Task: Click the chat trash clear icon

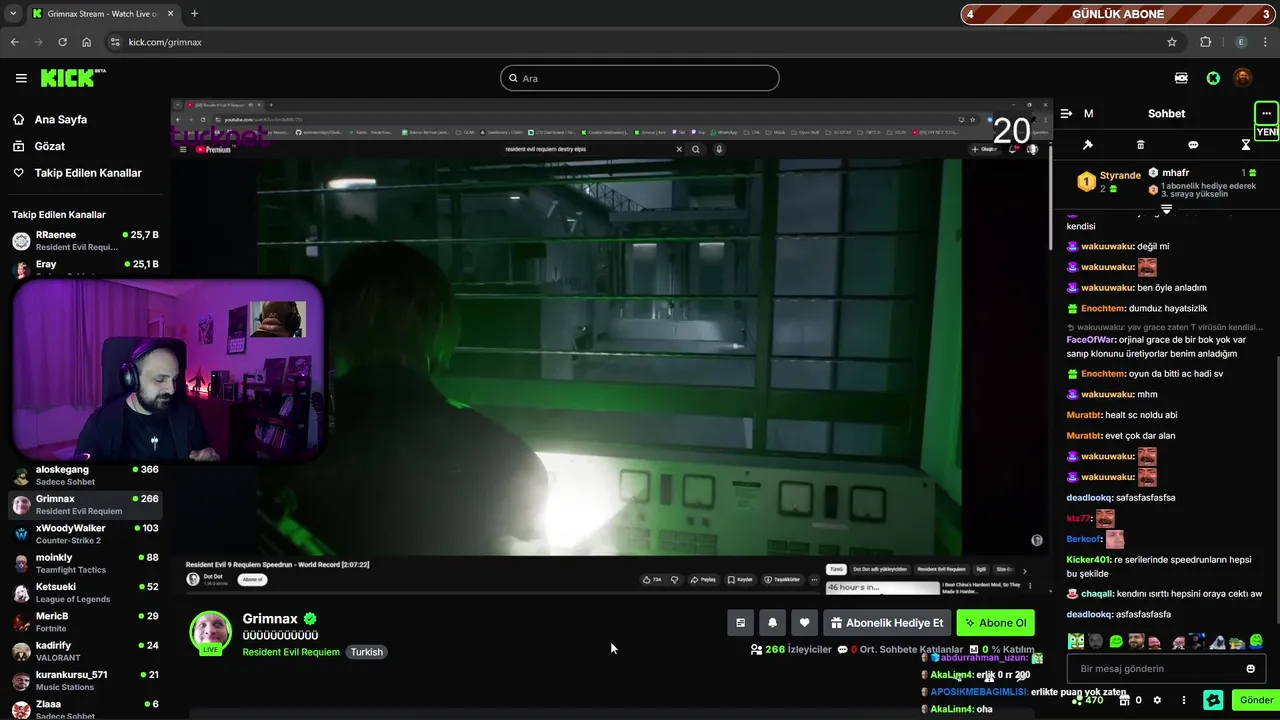Action: (1141, 145)
